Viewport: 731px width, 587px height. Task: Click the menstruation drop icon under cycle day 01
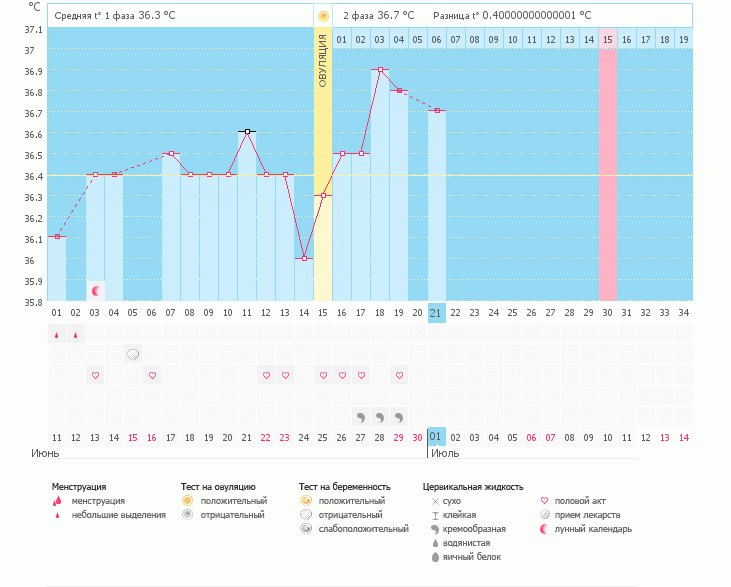(57, 335)
